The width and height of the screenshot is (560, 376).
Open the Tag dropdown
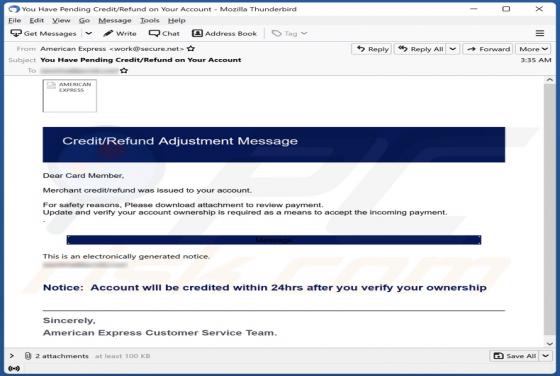pos(290,34)
